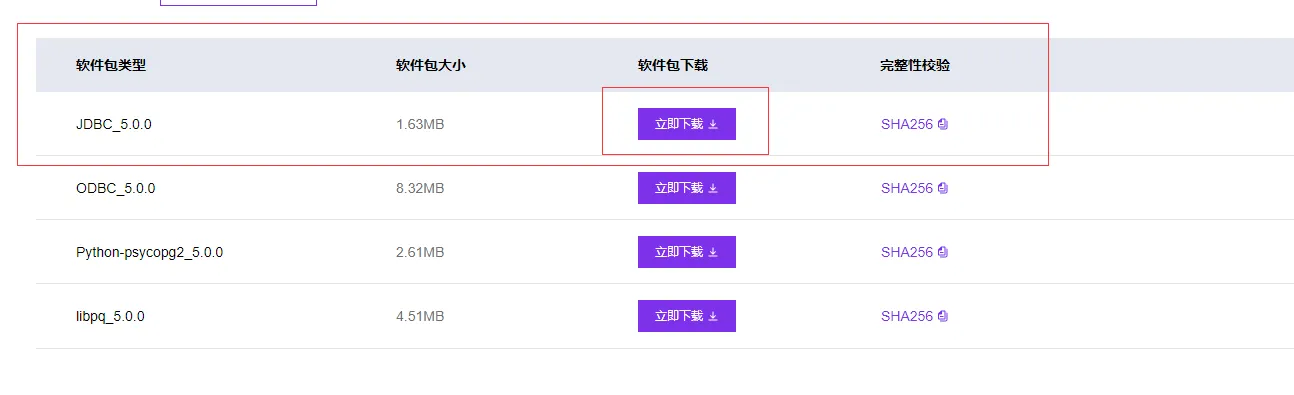
Task: Copy SHA256 icon in libpq_5.0.0 row
Action: click(943, 317)
